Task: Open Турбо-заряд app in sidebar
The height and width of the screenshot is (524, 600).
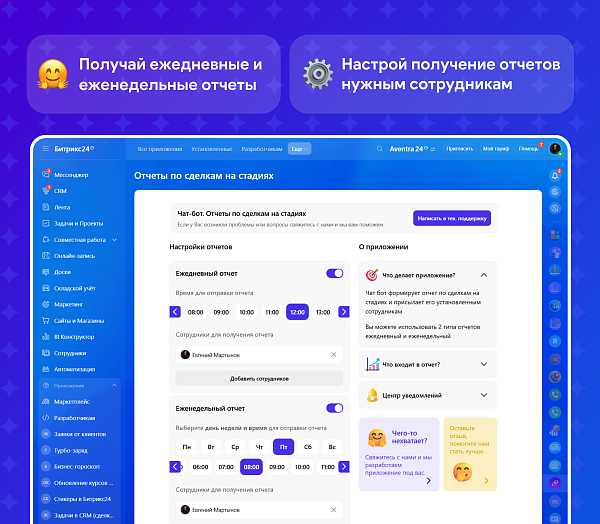Action: coord(70,451)
